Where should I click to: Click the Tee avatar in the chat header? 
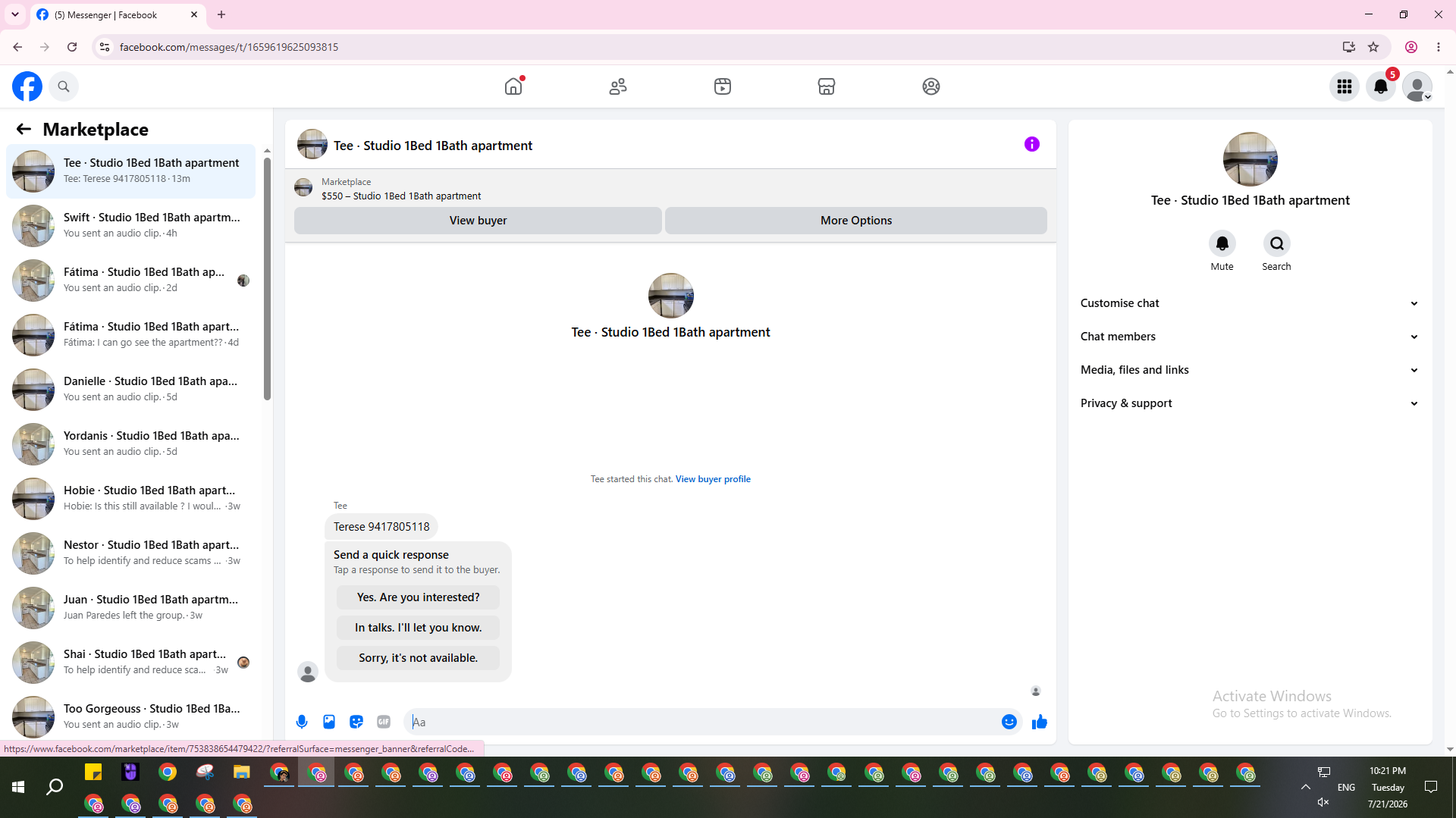(312, 144)
